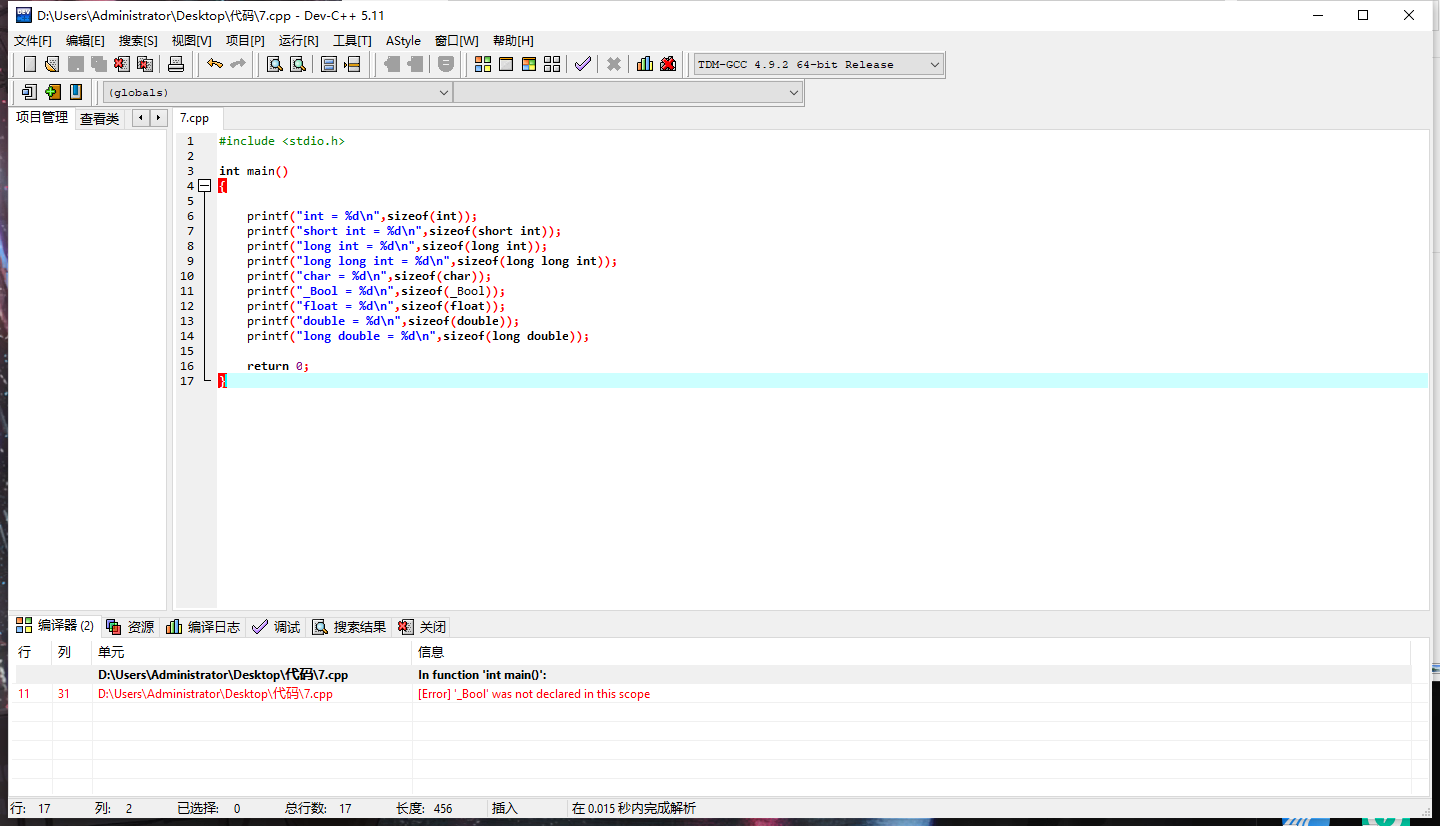
Task: Click the Toggle comment icon
Action: [x=446, y=64]
